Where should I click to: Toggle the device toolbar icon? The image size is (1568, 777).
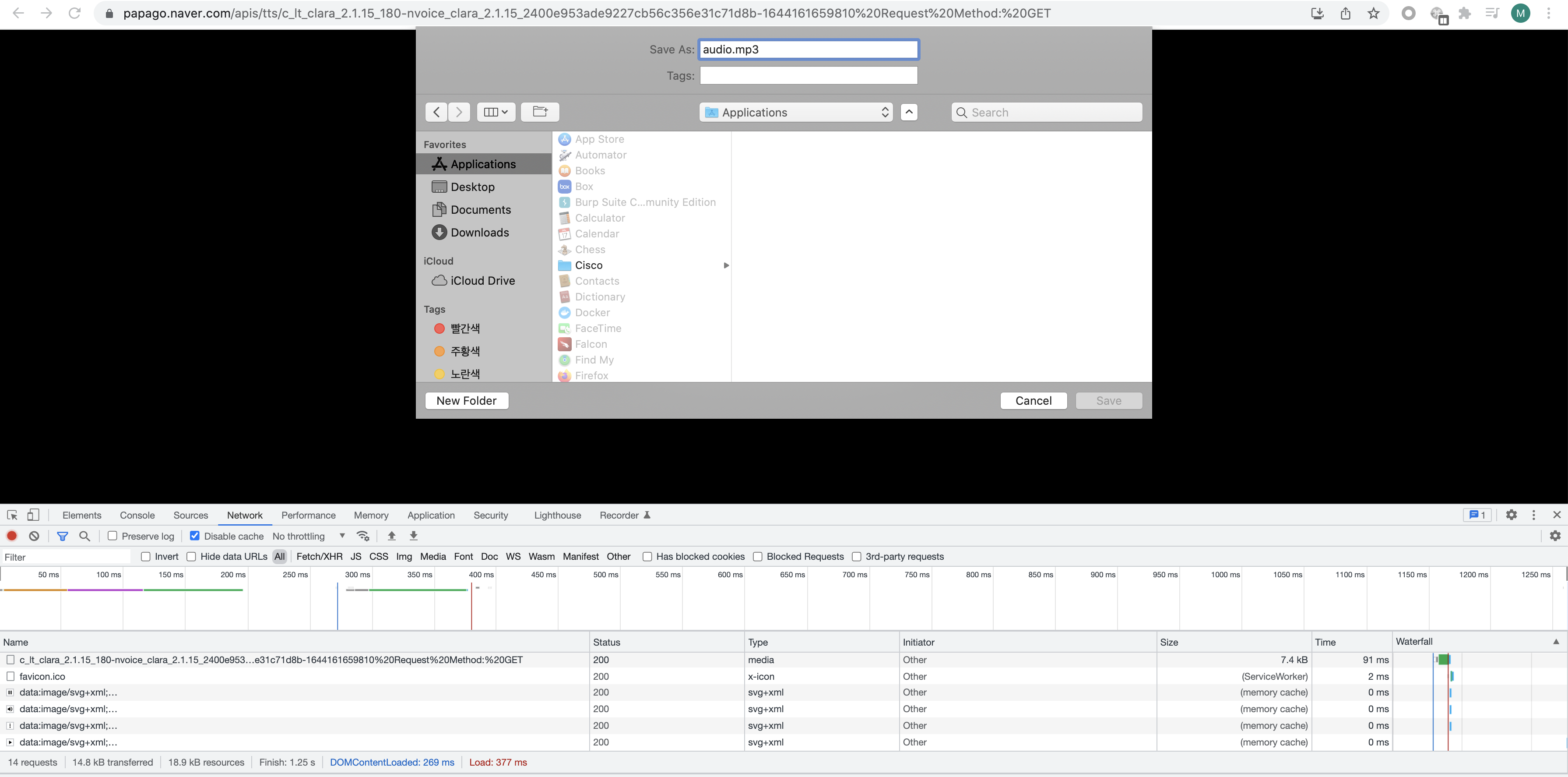coord(33,515)
